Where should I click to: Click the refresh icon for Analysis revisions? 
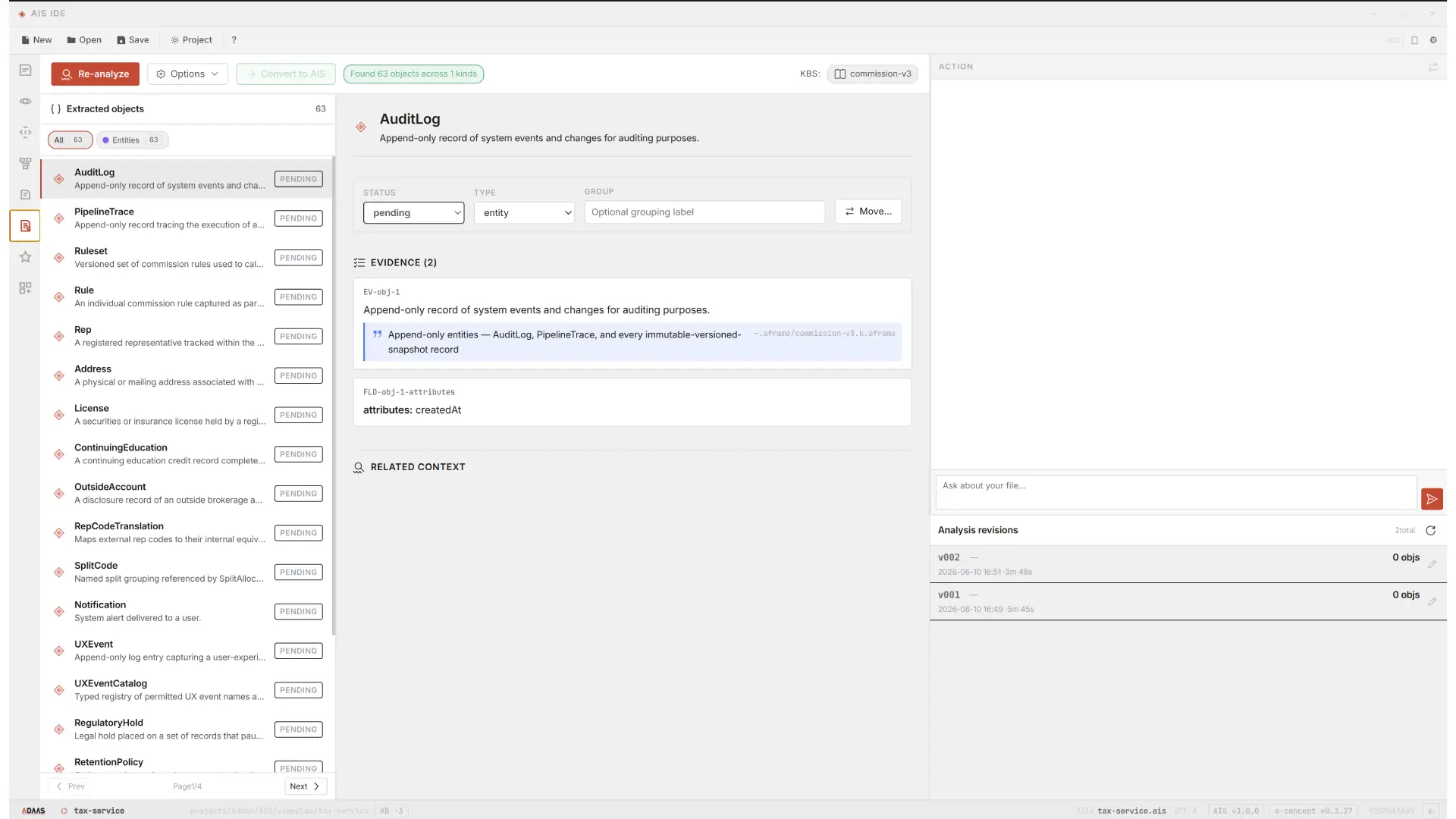pyautogui.click(x=1430, y=531)
